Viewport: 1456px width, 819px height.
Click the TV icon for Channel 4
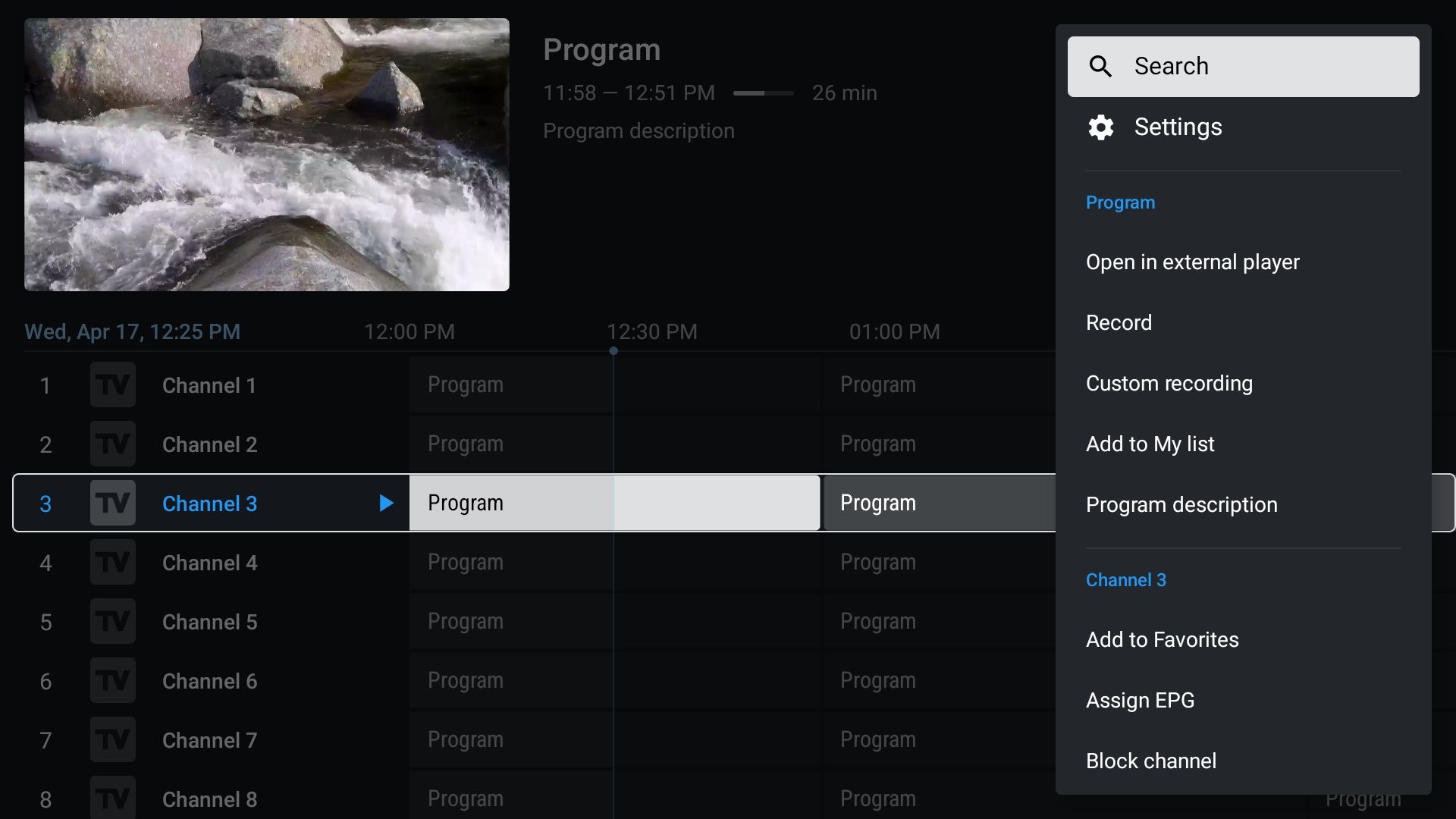(x=112, y=563)
